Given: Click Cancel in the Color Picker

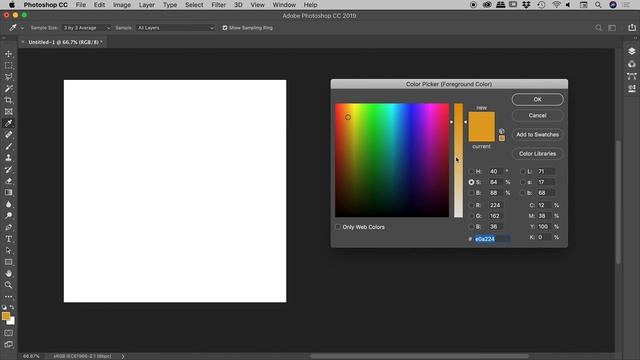Looking at the screenshot, I should click(538, 116).
